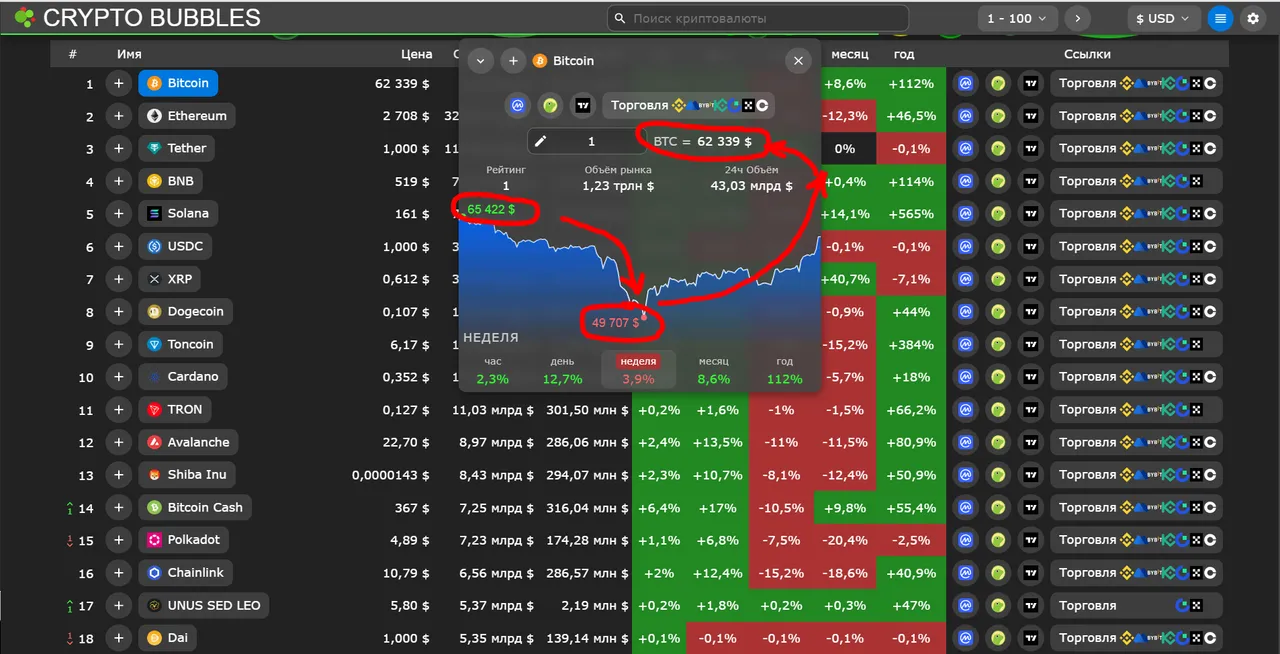Open TradingView icon in Dai row
The height and width of the screenshot is (654, 1280).
pyautogui.click(x=1031, y=638)
